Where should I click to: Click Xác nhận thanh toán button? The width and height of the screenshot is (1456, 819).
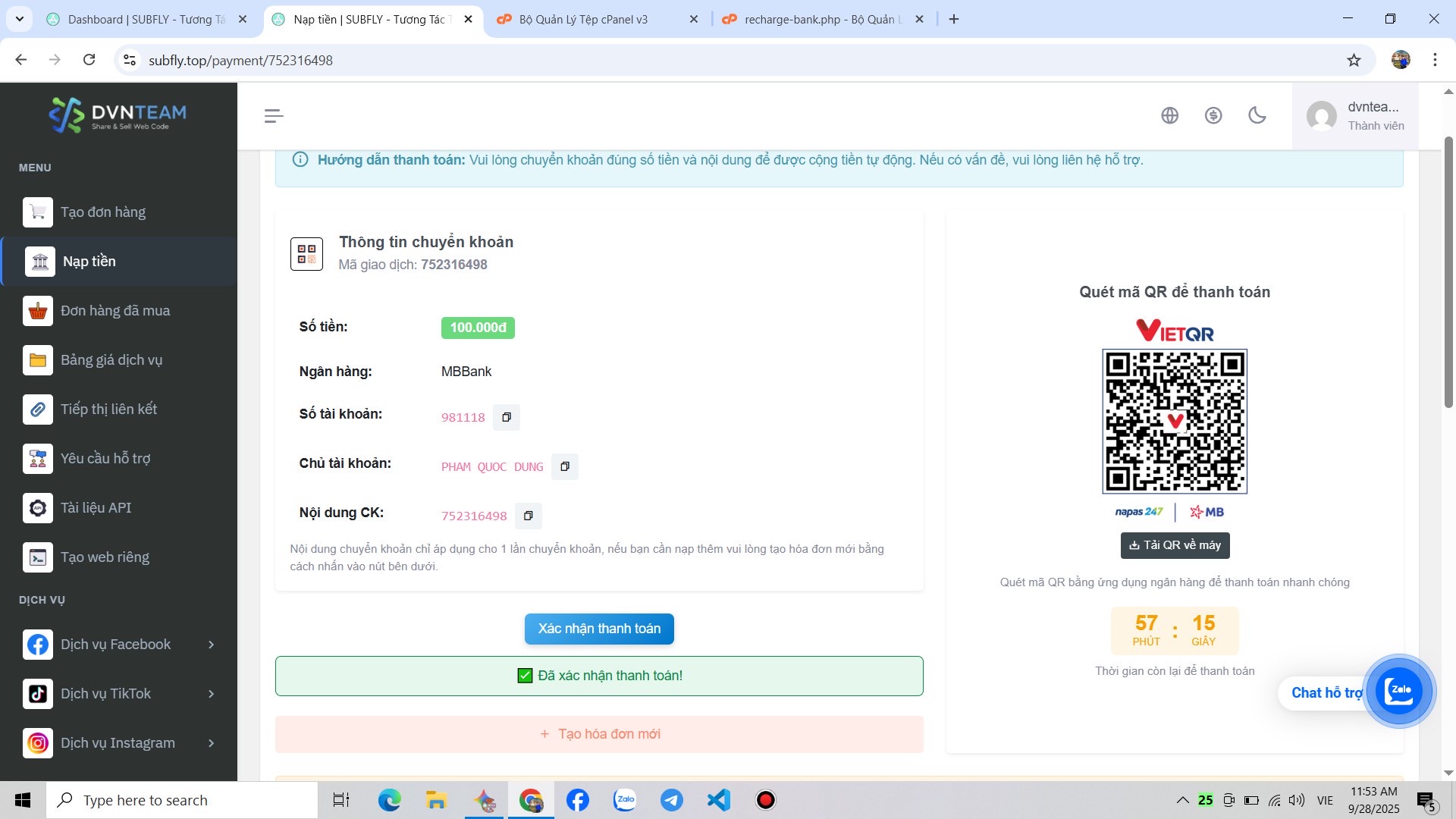point(599,629)
